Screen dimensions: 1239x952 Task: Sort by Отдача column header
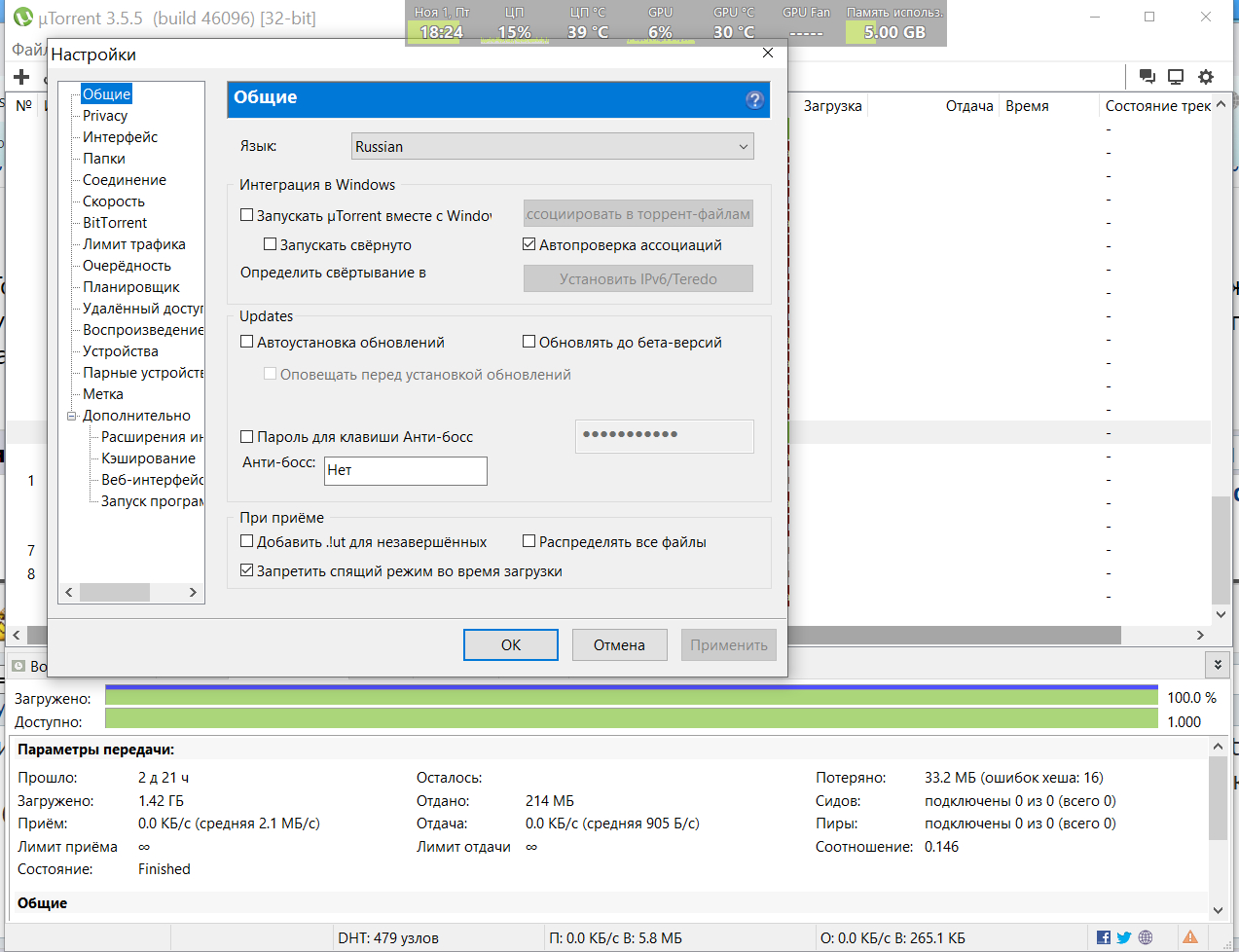pyautogui.click(x=969, y=106)
